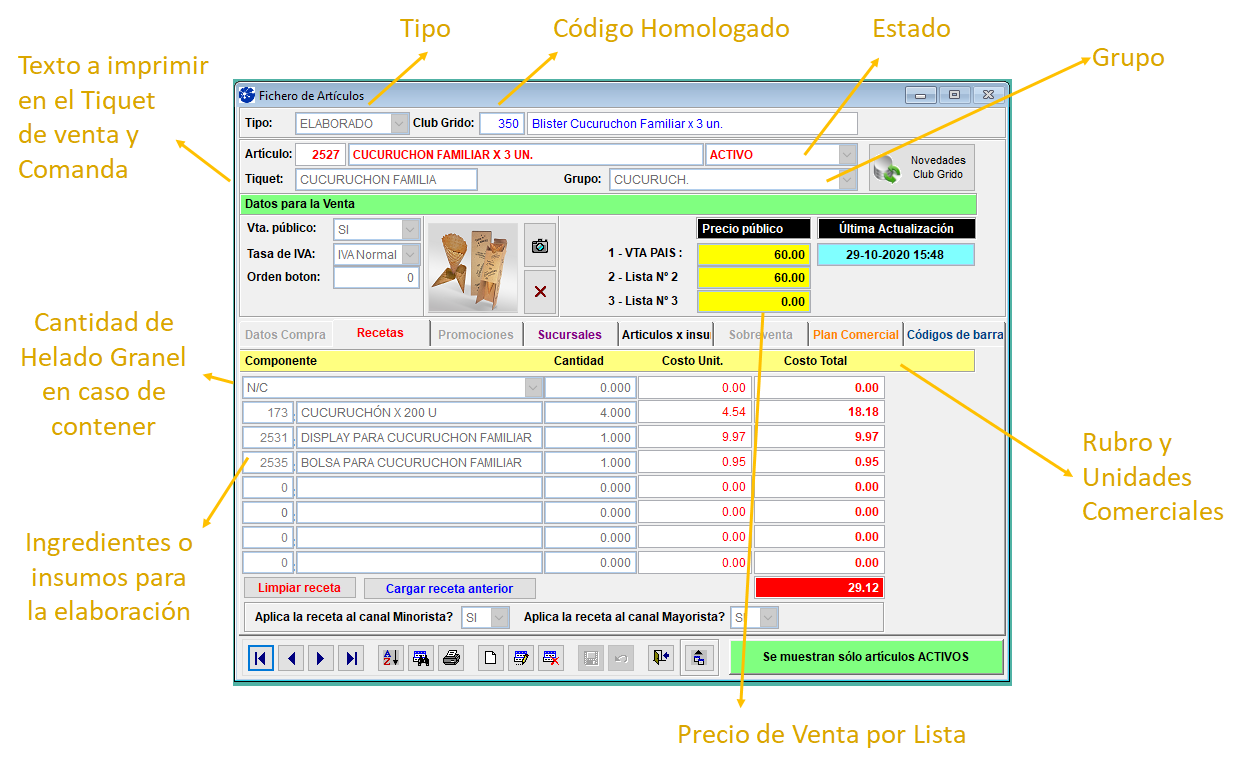Click the Cargar receta anterior button

449,589
